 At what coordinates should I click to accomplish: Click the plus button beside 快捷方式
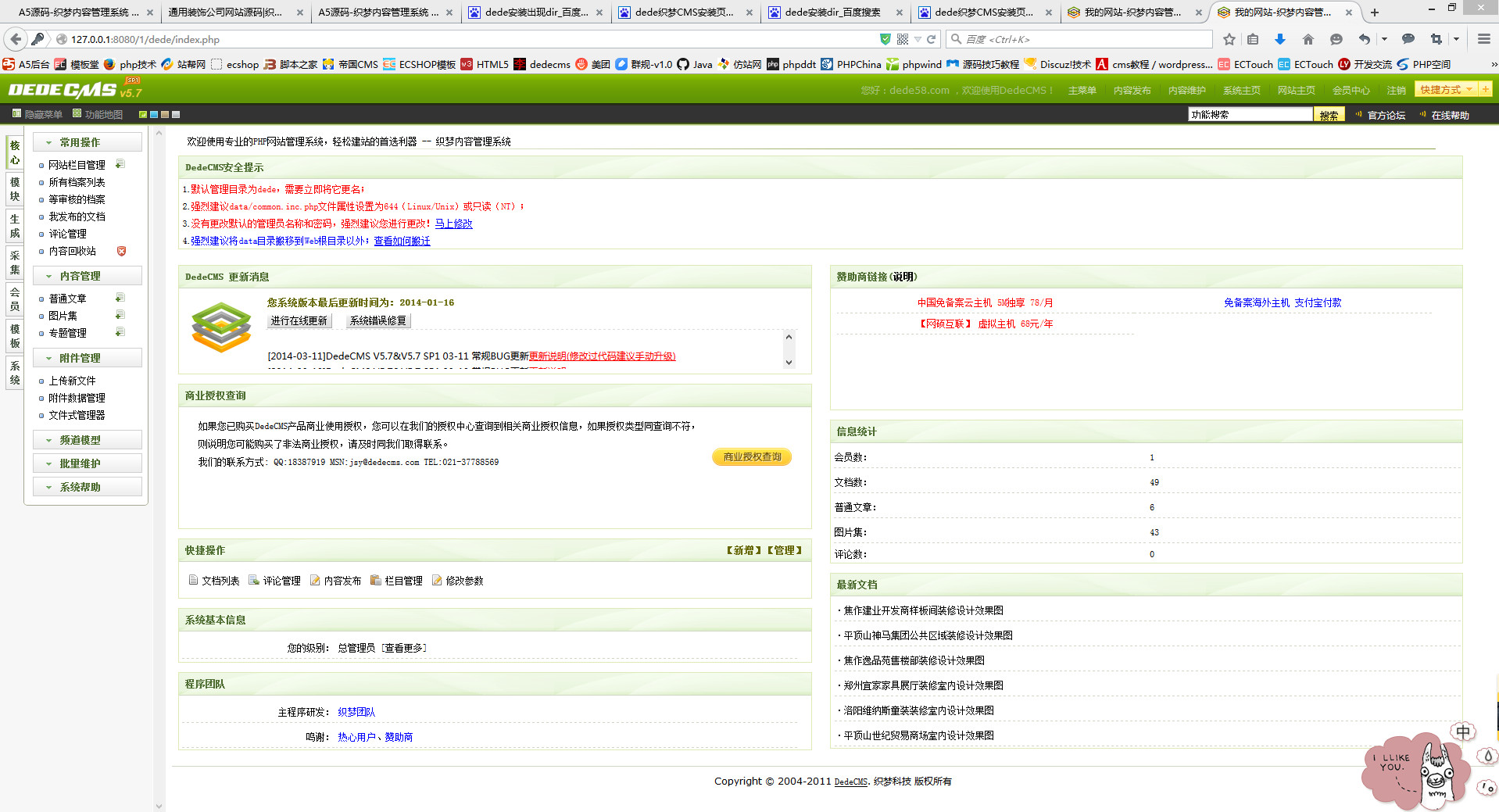[x=1485, y=90]
